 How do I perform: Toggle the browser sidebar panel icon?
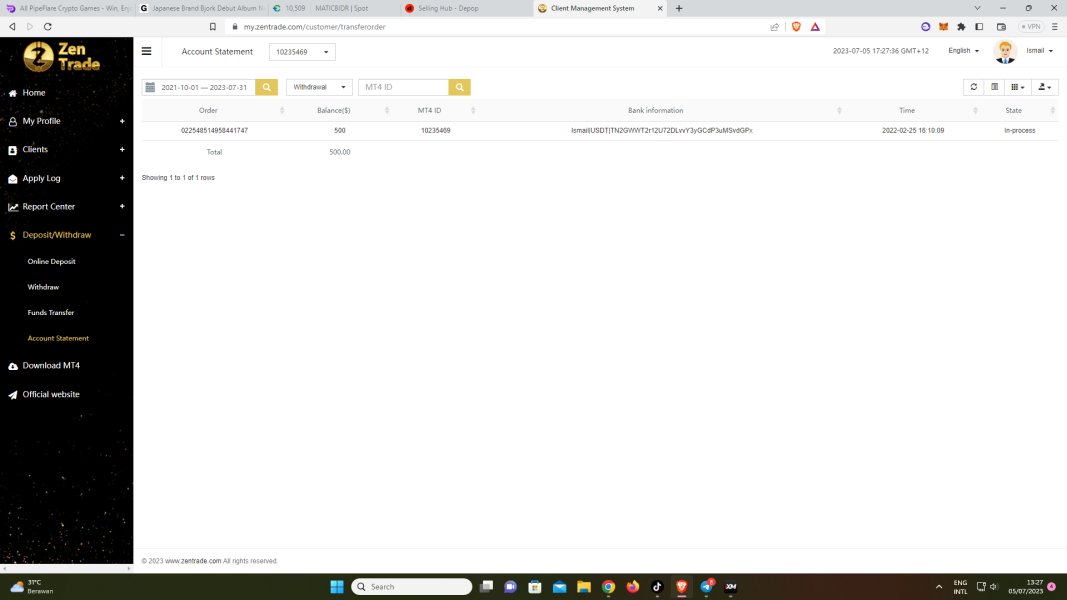point(979,27)
